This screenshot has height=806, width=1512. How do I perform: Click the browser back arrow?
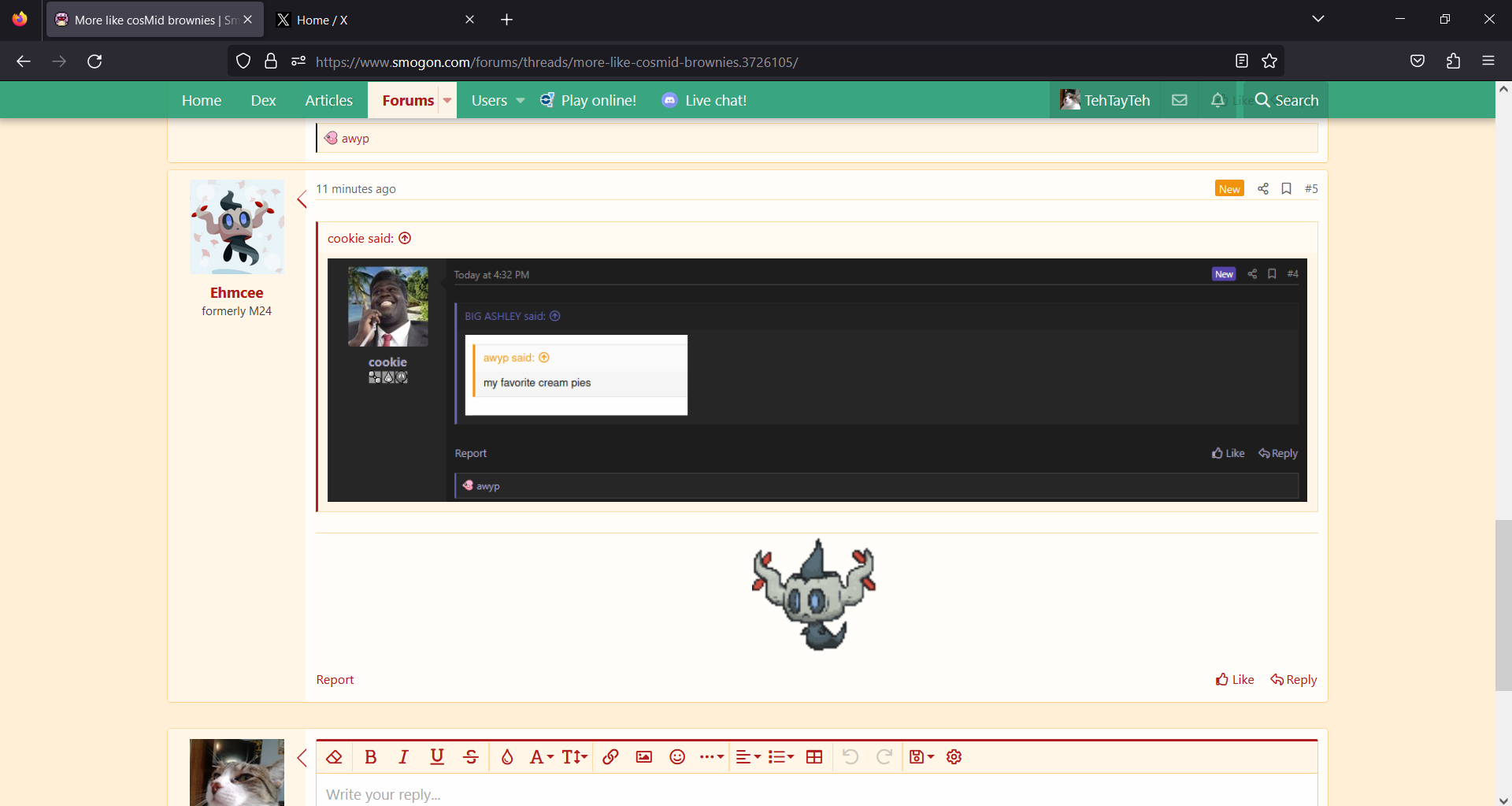tap(24, 61)
